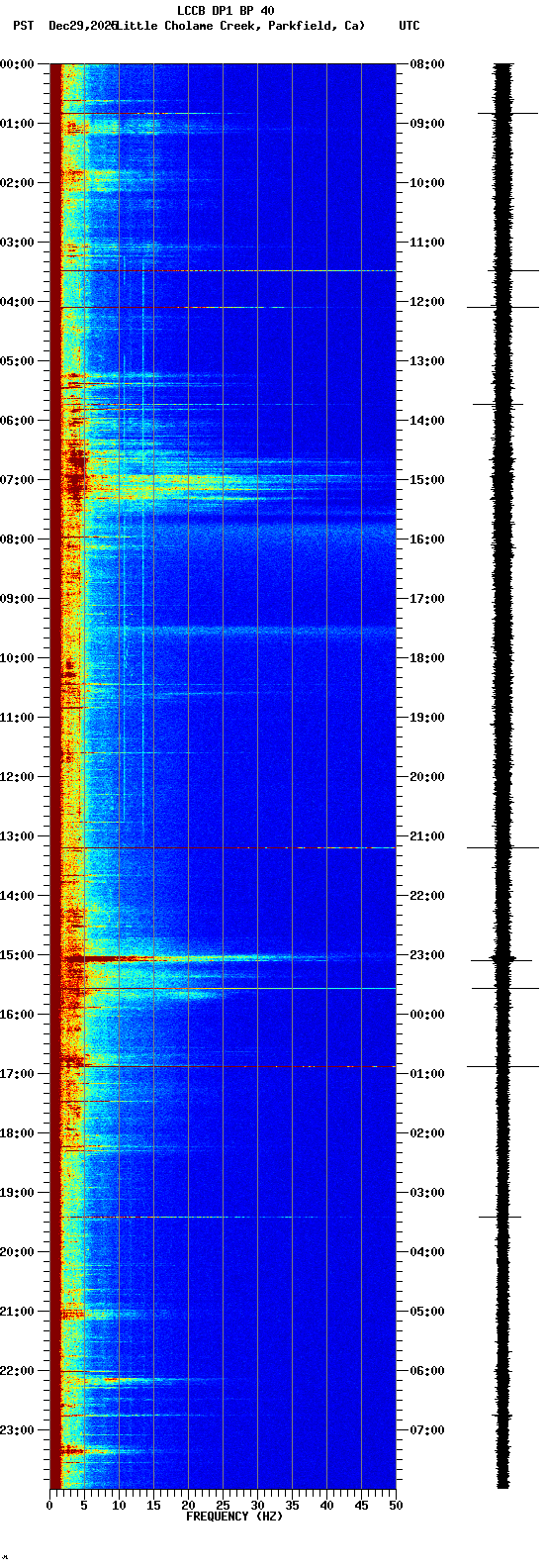Select the PST axis label '02:00'
The width and height of the screenshot is (546, 1568).
pyautogui.click(x=17, y=183)
